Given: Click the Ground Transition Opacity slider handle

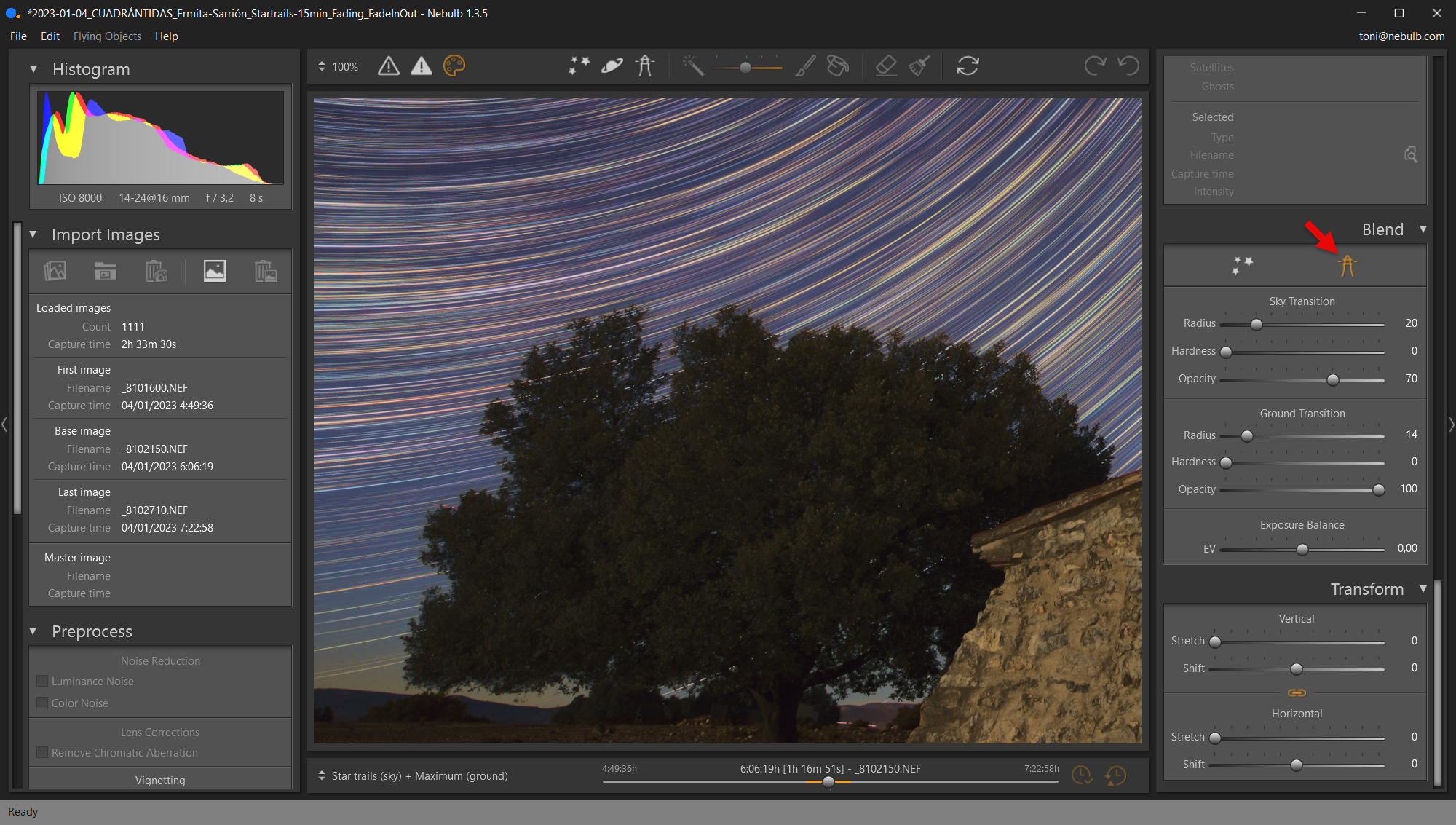Looking at the screenshot, I should (x=1379, y=490).
